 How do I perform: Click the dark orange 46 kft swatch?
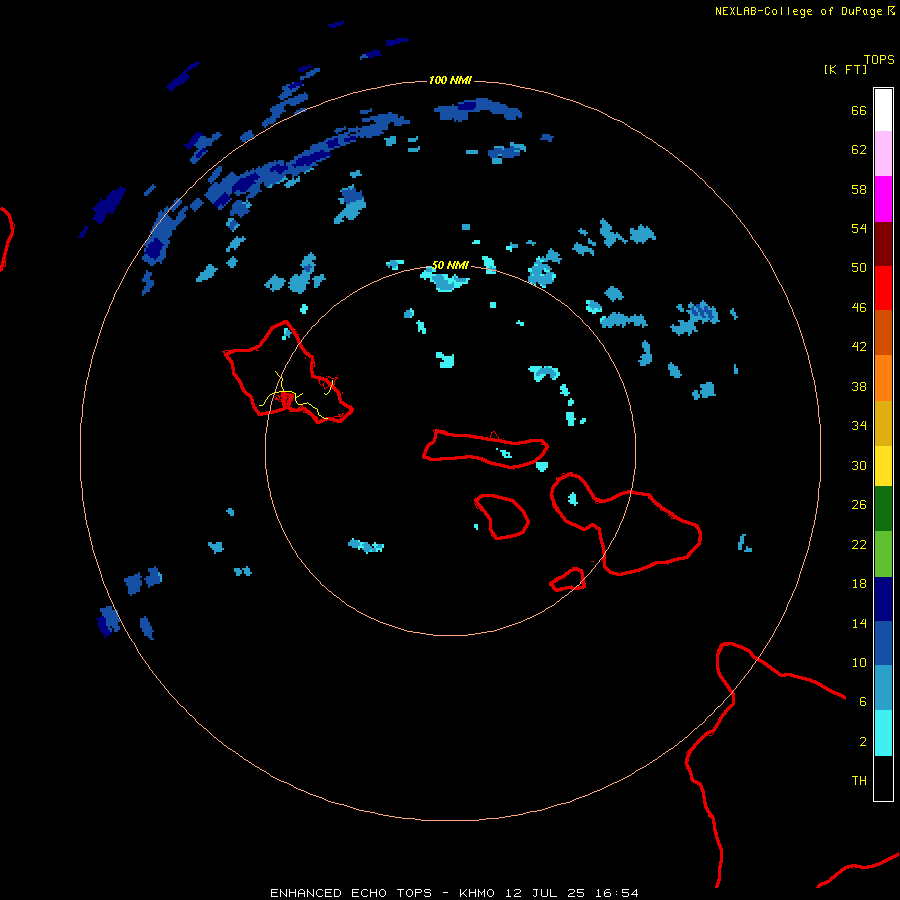883,332
